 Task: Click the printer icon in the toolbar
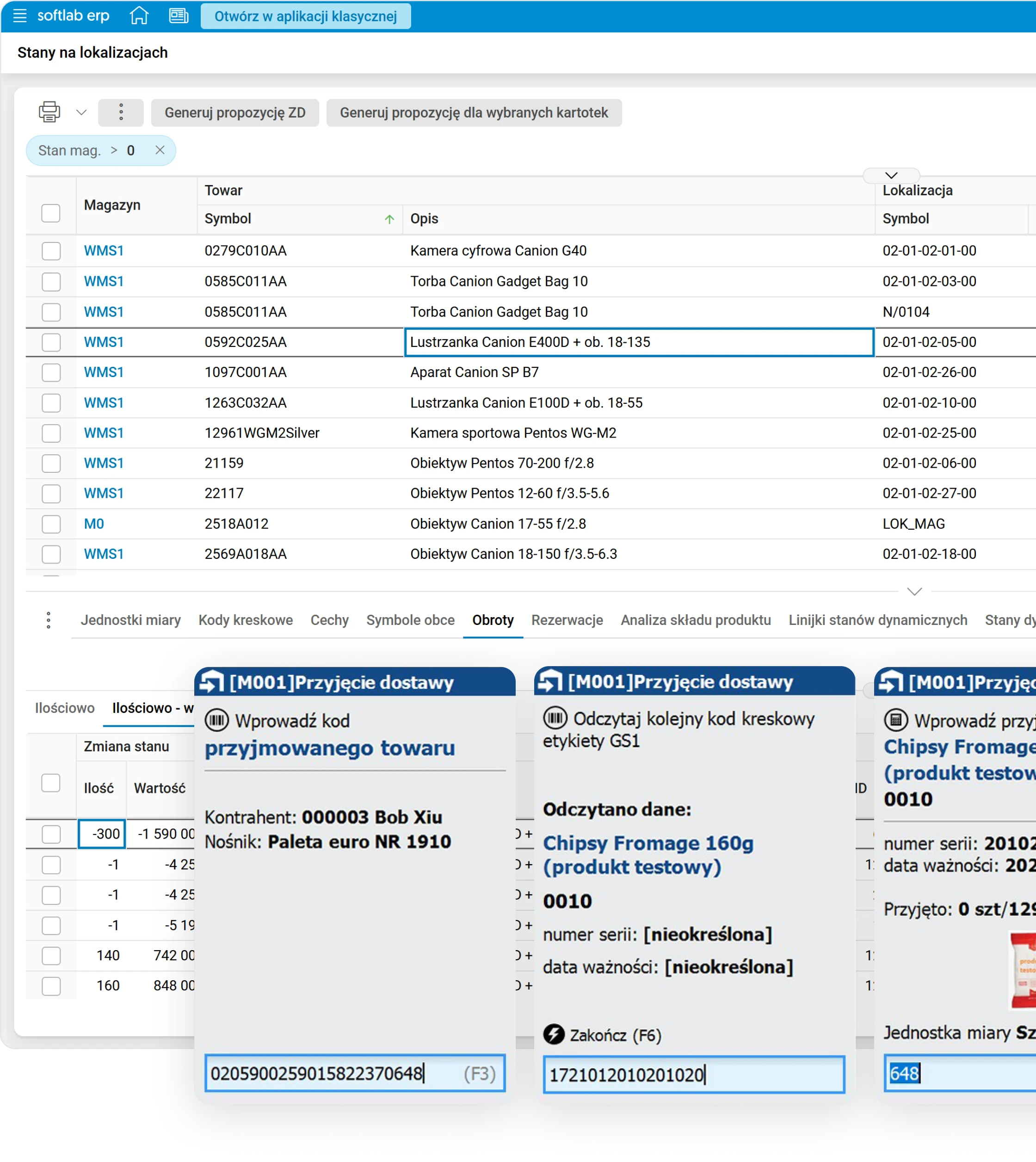[x=49, y=112]
